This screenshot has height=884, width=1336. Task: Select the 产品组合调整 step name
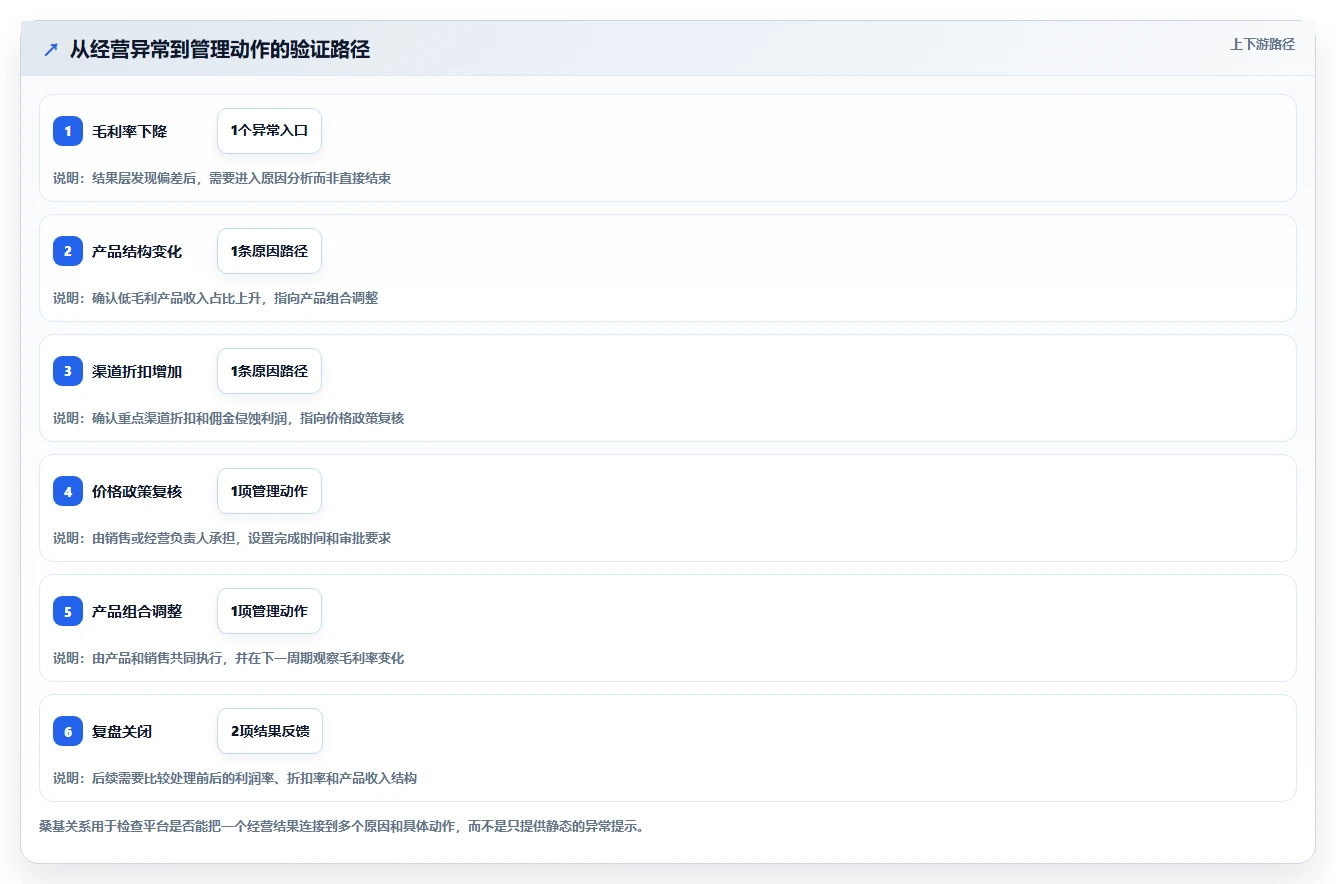[137, 611]
